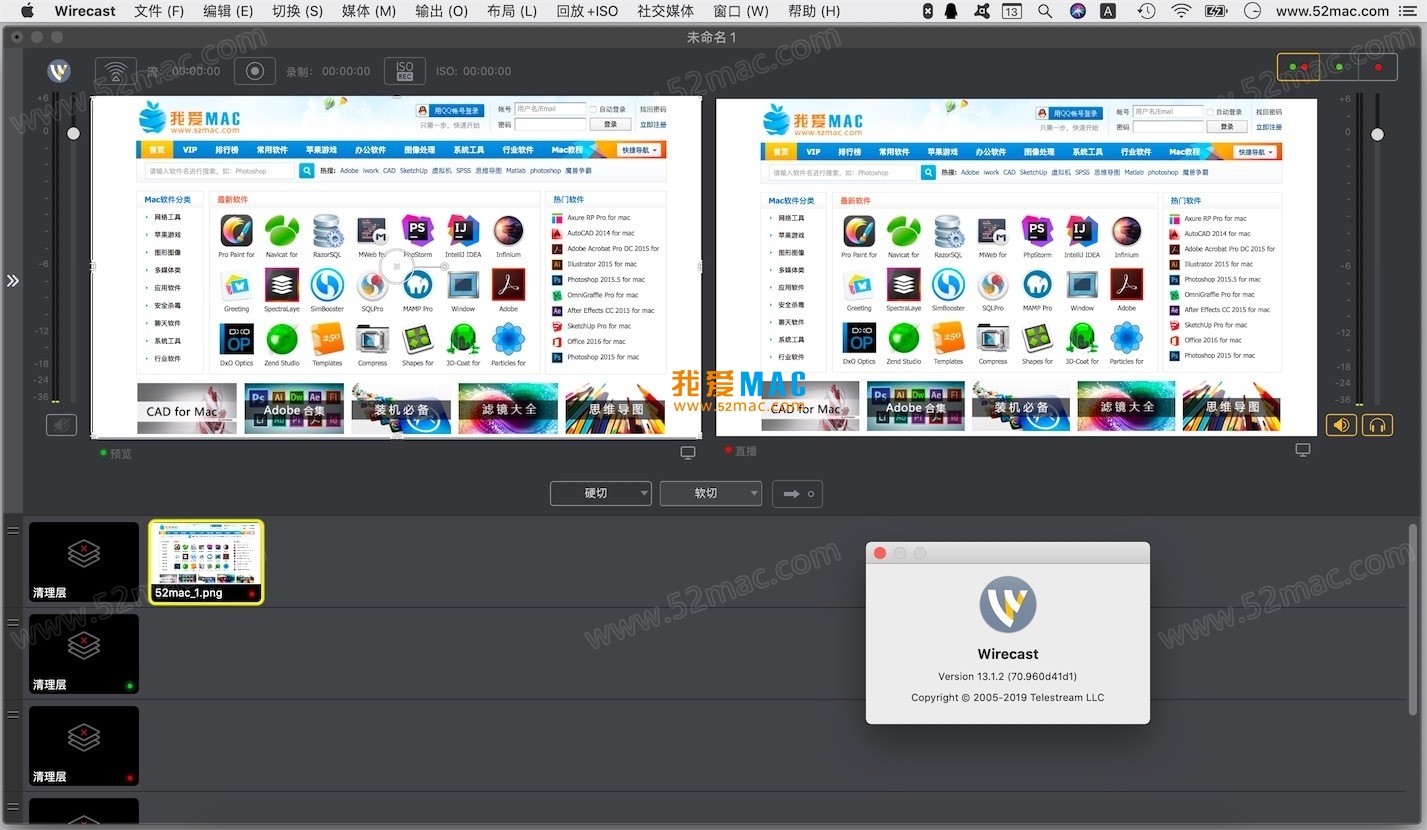
Task: Click the green status dot on the second 清理层 layer
Action: [x=131, y=685]
